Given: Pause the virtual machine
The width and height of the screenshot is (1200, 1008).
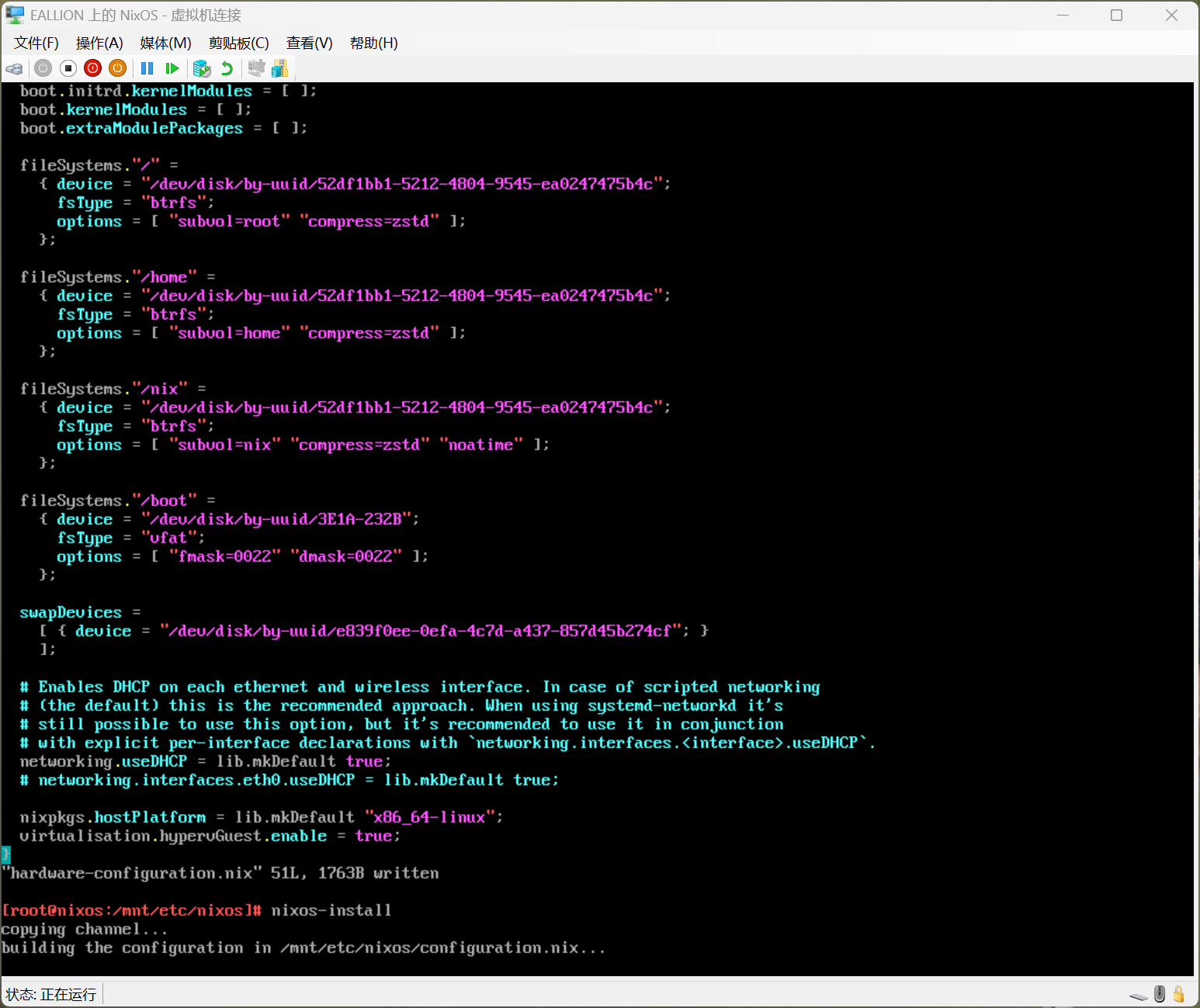Looking at the screenshot, I should 147,68.
